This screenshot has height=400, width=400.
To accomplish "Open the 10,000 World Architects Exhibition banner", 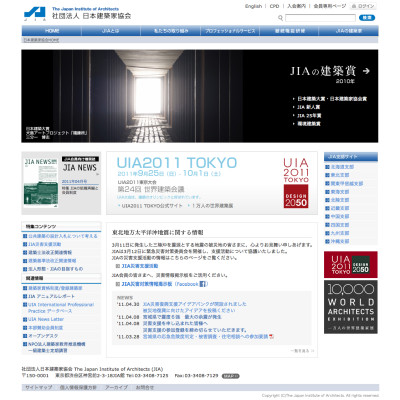I will (351, 307).
